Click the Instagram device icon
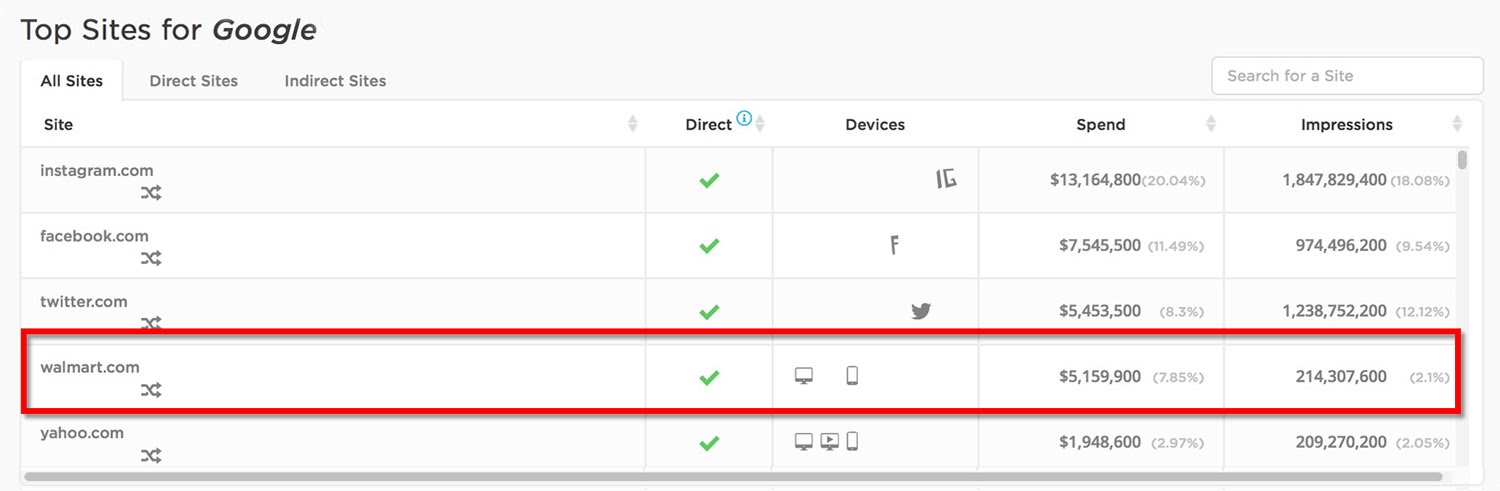This screenshot has width=1500, height=491. (946, 178)
